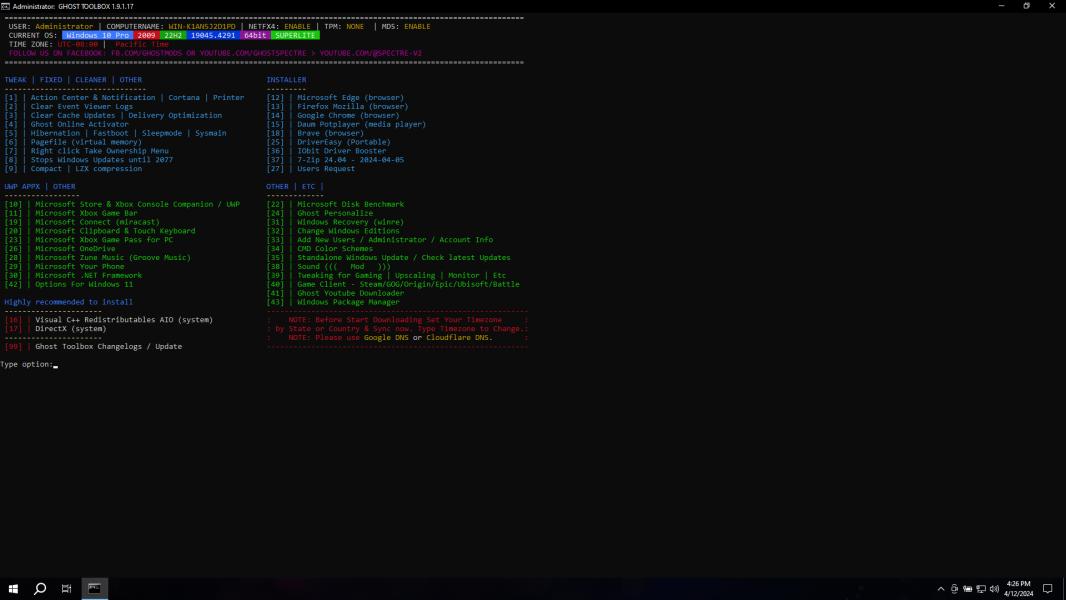The width and height of the screenshot is (1066, 600).
Task: Click the SUPERLITE green badge
Action: click(x=295, y=35)
